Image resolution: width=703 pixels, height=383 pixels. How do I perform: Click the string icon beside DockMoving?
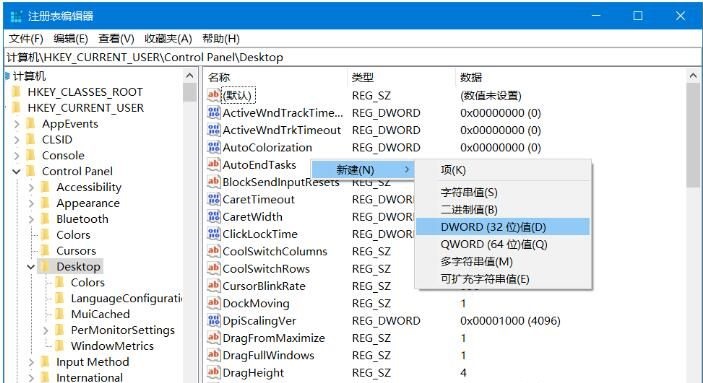[213, 303]
